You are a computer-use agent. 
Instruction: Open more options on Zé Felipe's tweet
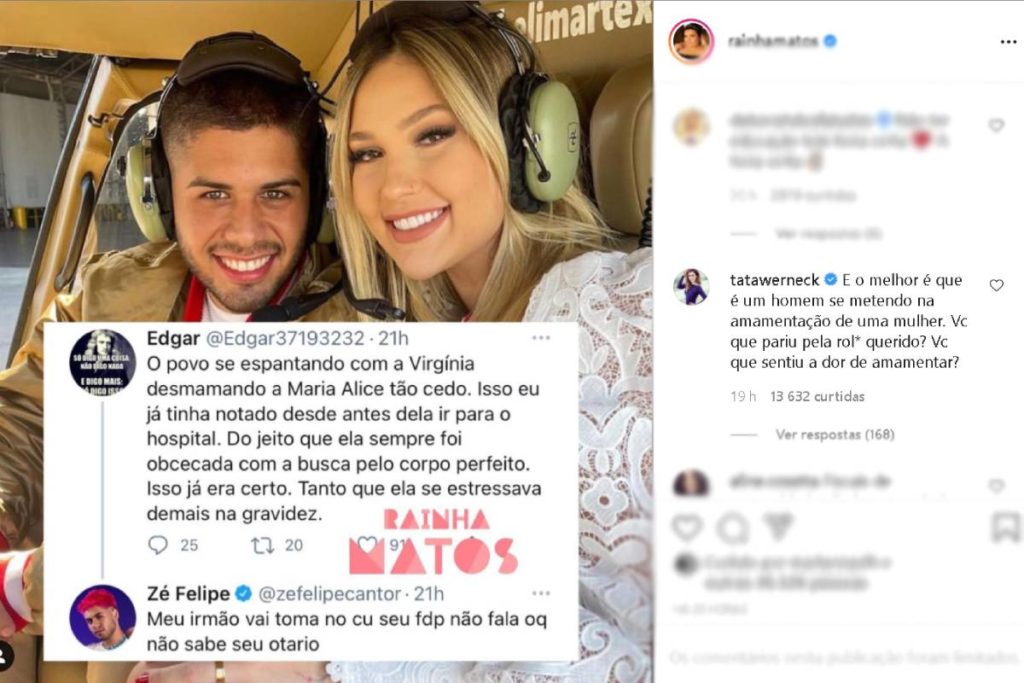click(541, 594)
